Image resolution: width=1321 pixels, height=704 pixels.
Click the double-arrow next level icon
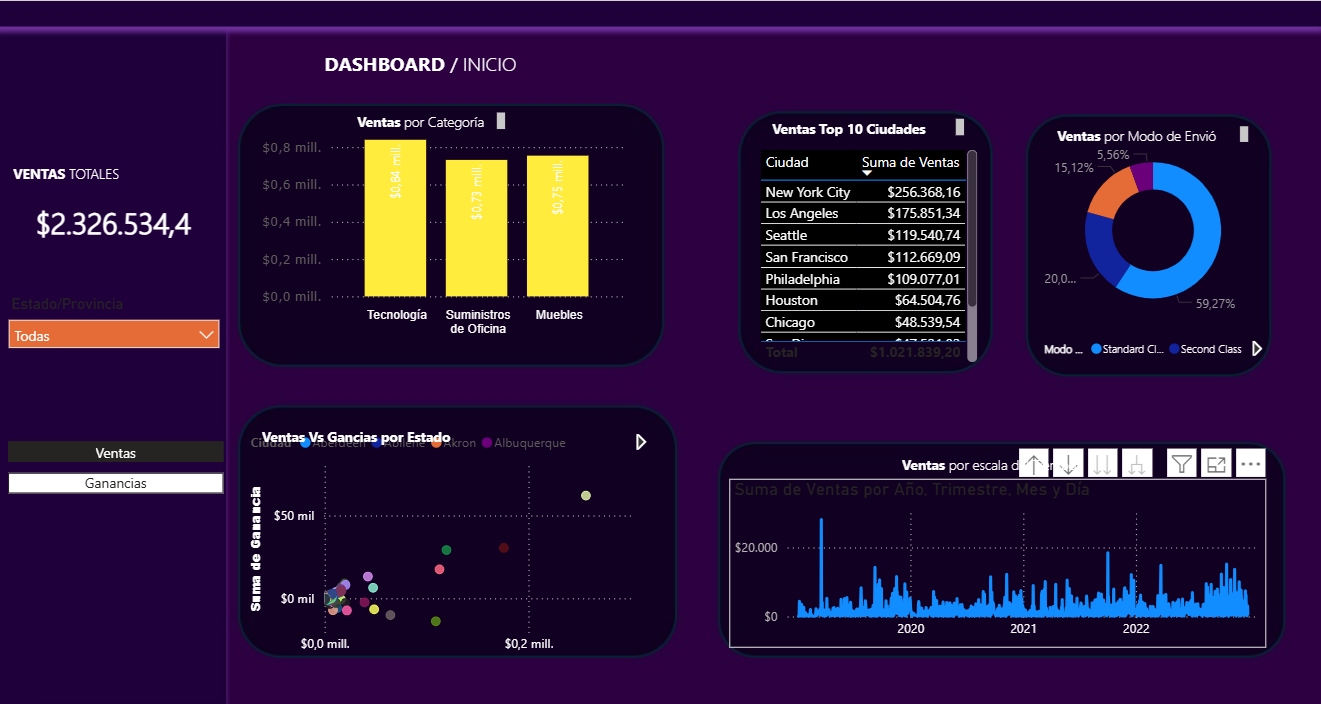(x=1103, y=463)
